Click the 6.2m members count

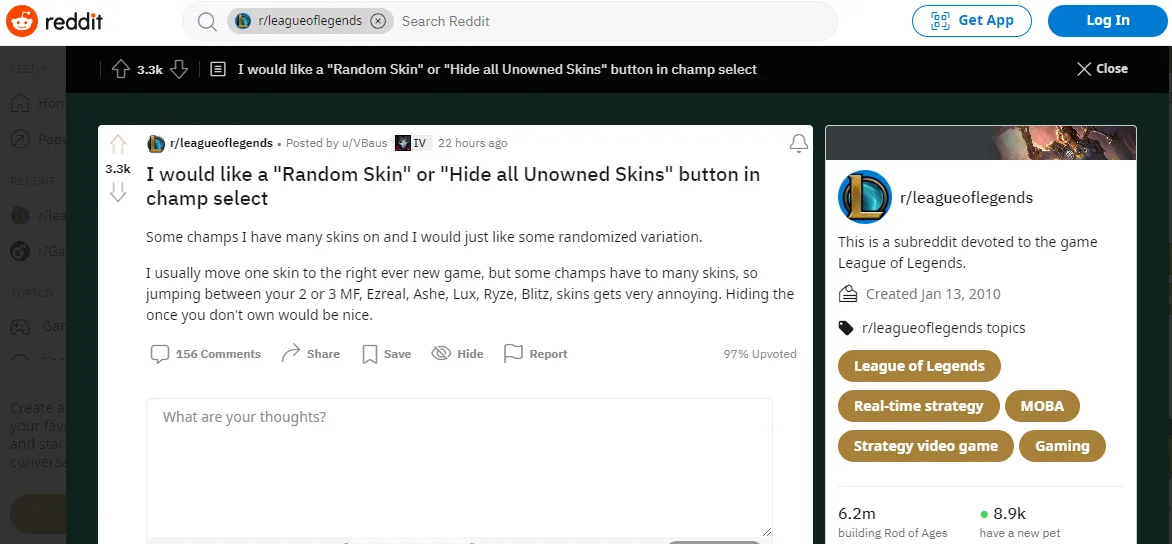857,514
